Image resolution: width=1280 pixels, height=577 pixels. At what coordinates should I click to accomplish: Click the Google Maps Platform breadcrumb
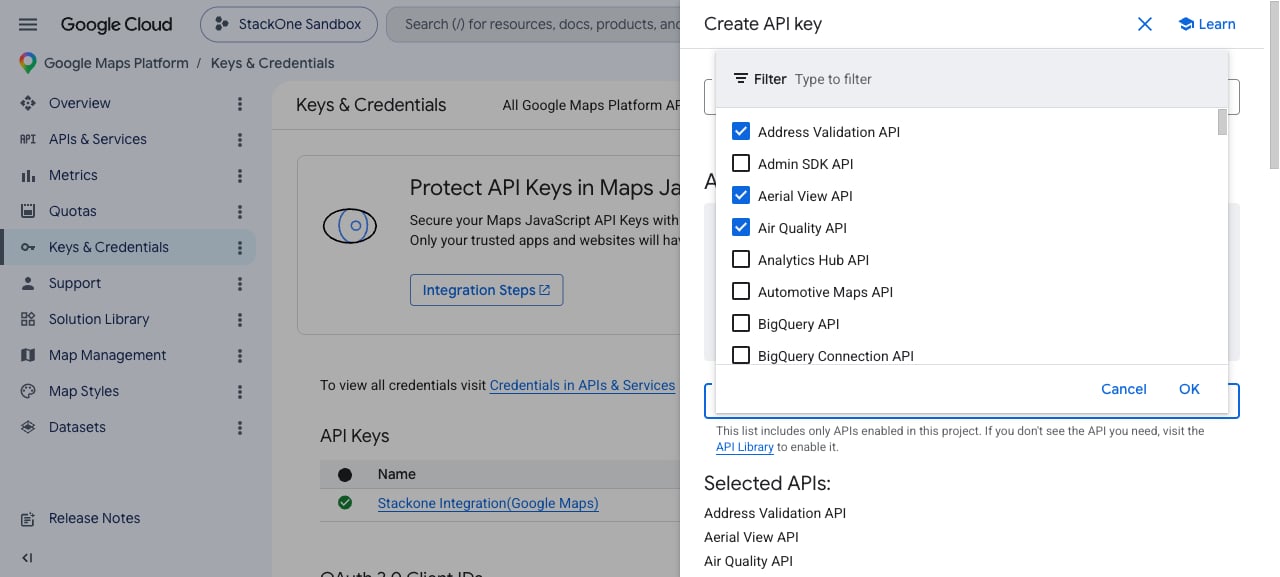(116, 63)
